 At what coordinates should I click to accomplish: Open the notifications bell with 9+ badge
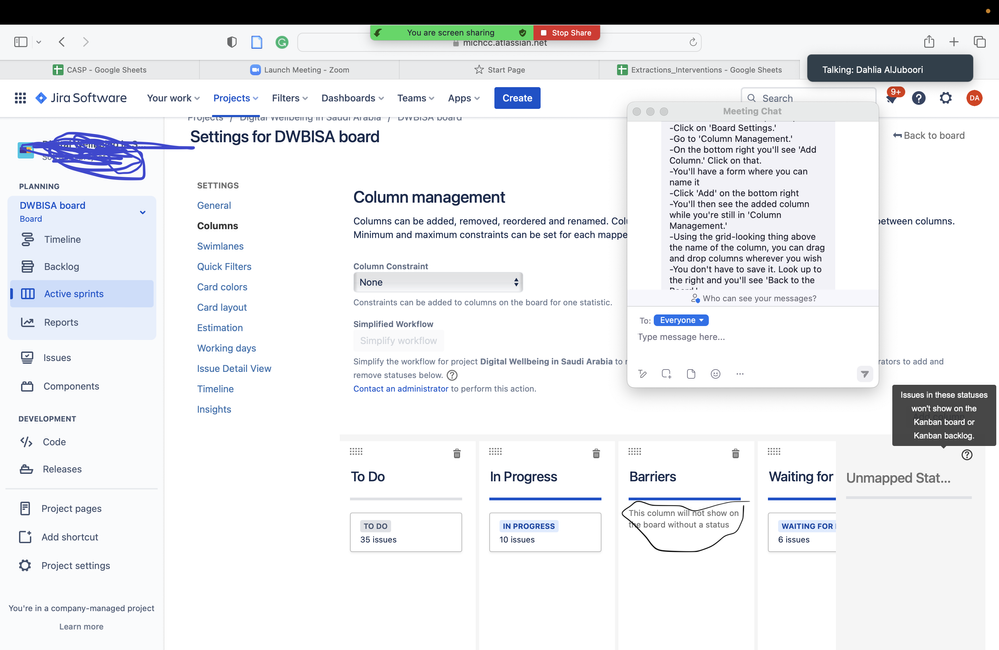click(891, 98)
